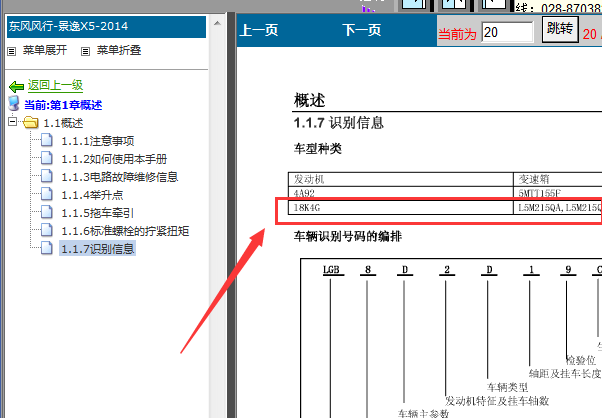Select the 1.1概述 folder

click(x=63, y=123)
